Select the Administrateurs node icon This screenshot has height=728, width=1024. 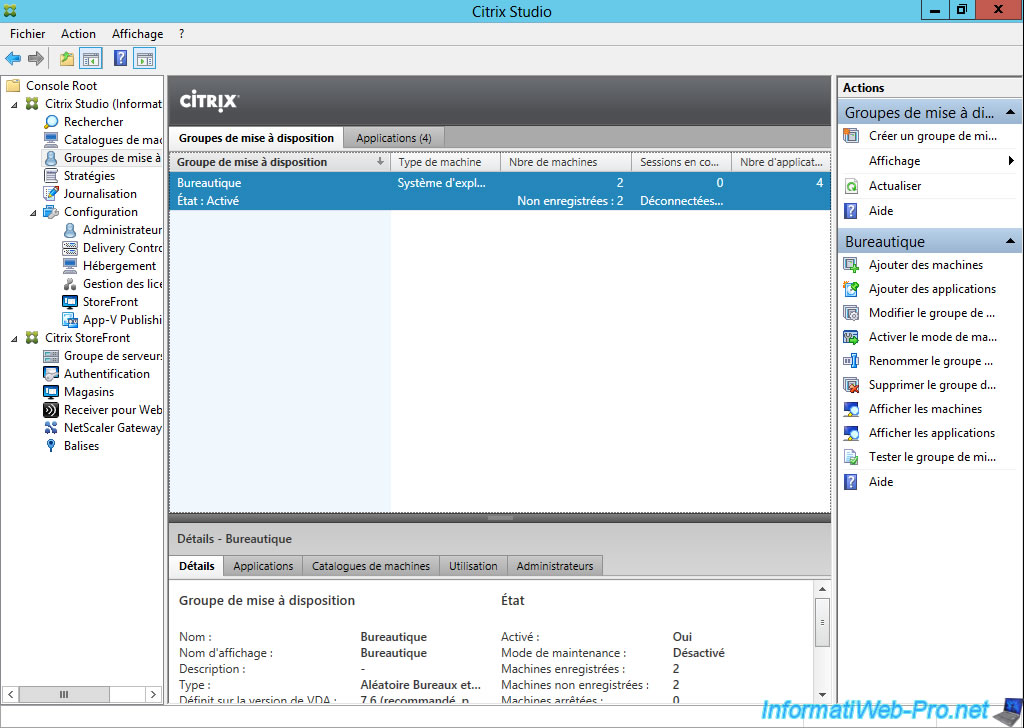(70, 230)
